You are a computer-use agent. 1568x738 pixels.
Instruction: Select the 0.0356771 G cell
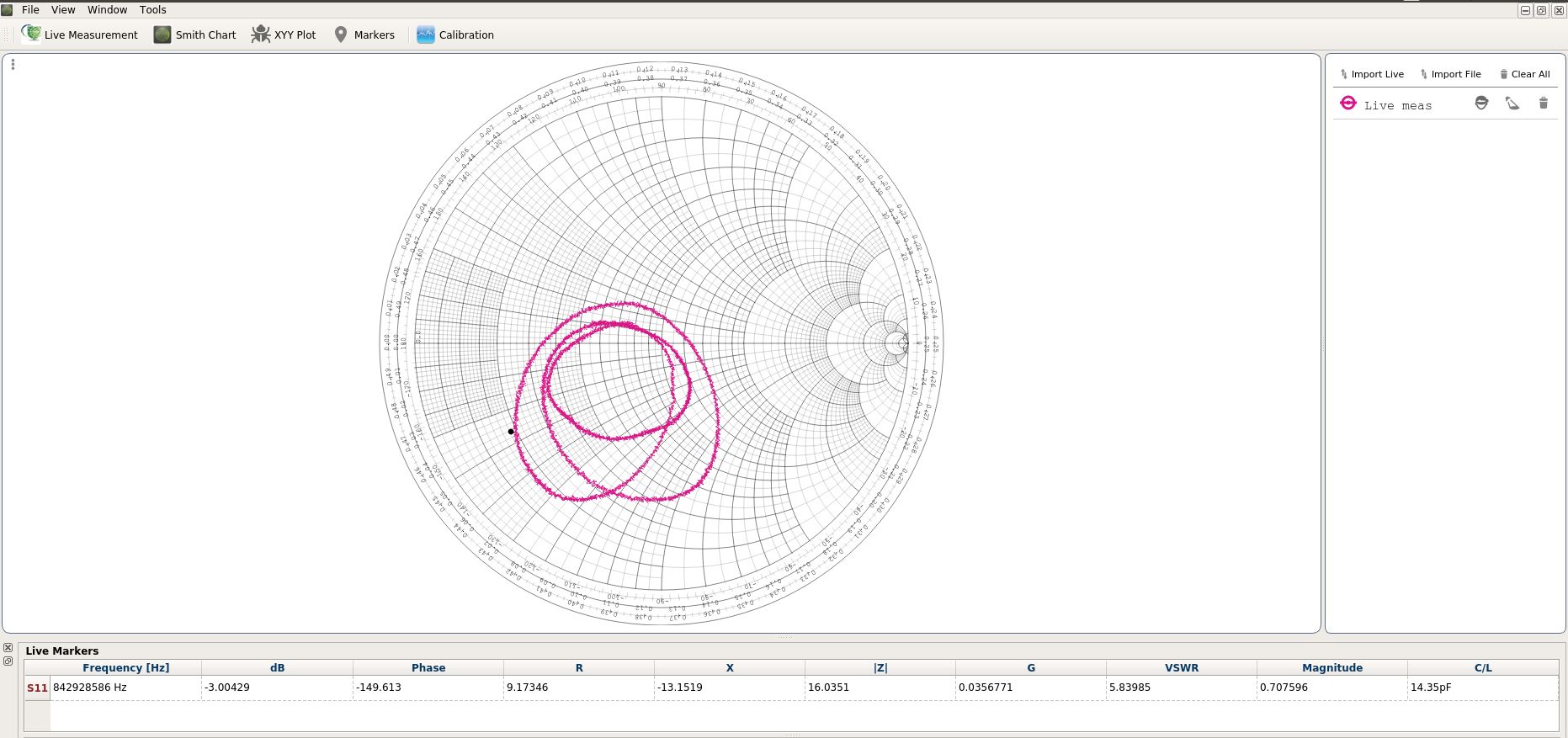point(1031,688)
